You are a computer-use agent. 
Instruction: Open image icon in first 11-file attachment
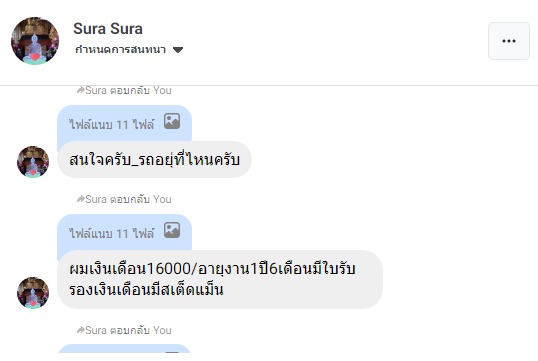coord(172,121)
